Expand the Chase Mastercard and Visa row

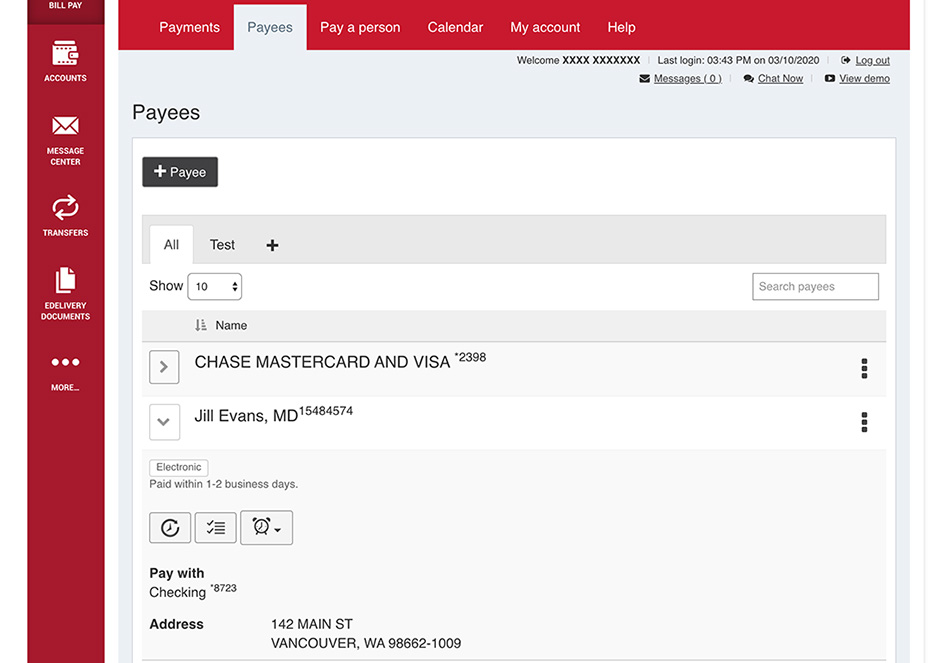[x=164, y=367]
